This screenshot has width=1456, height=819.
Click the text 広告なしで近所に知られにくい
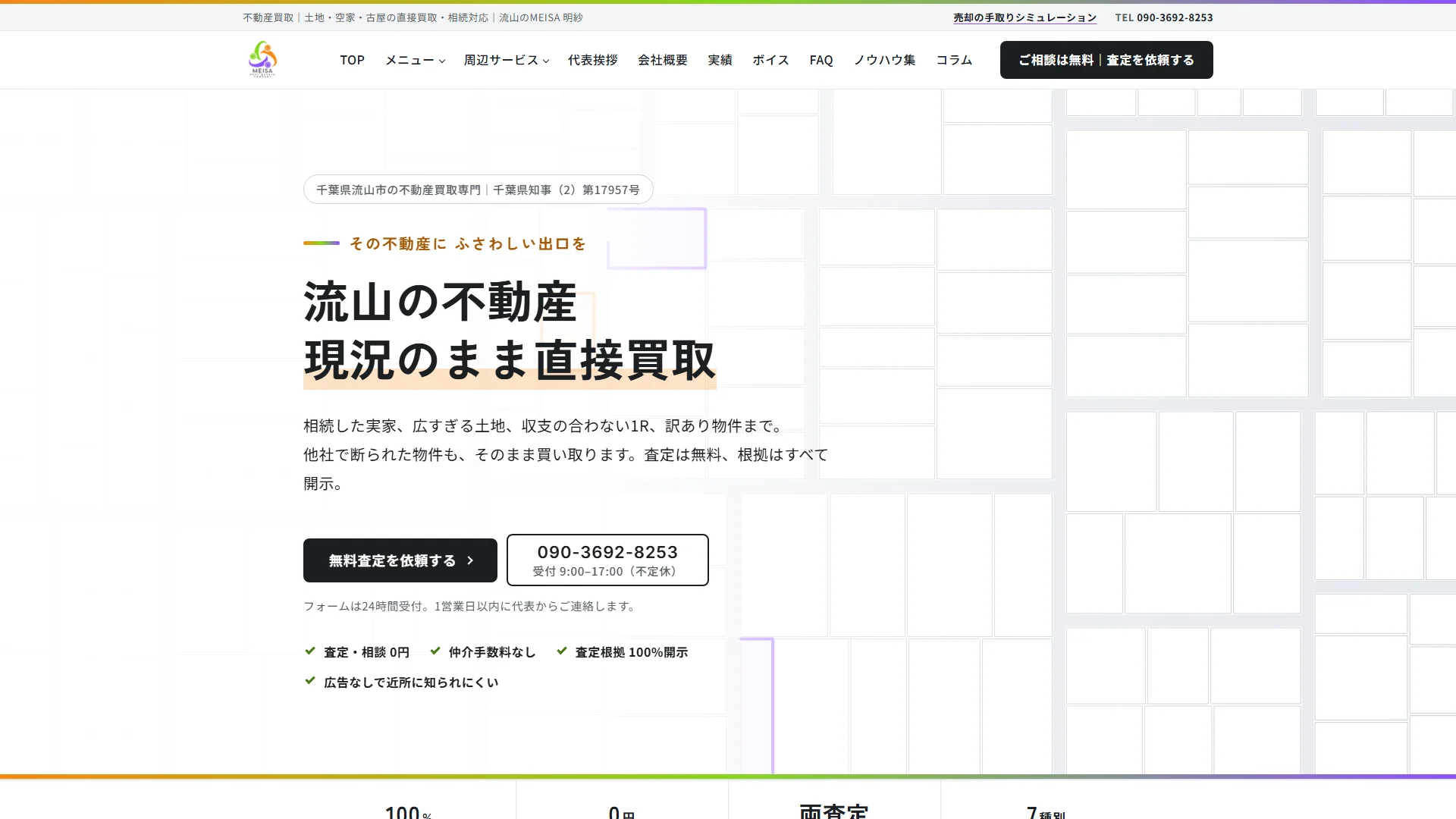411,682
